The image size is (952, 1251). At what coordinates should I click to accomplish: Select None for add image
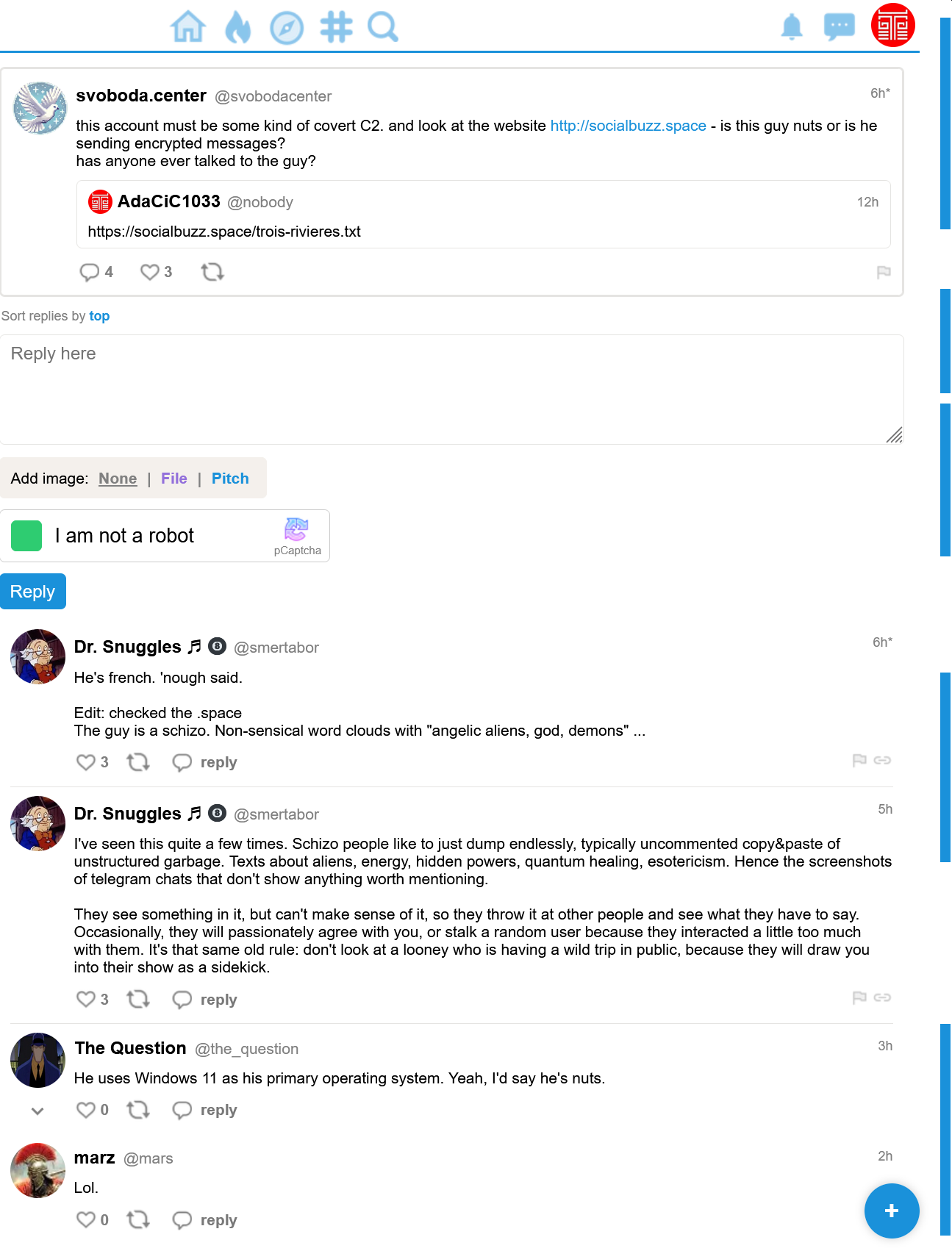(x=118, y=478)
